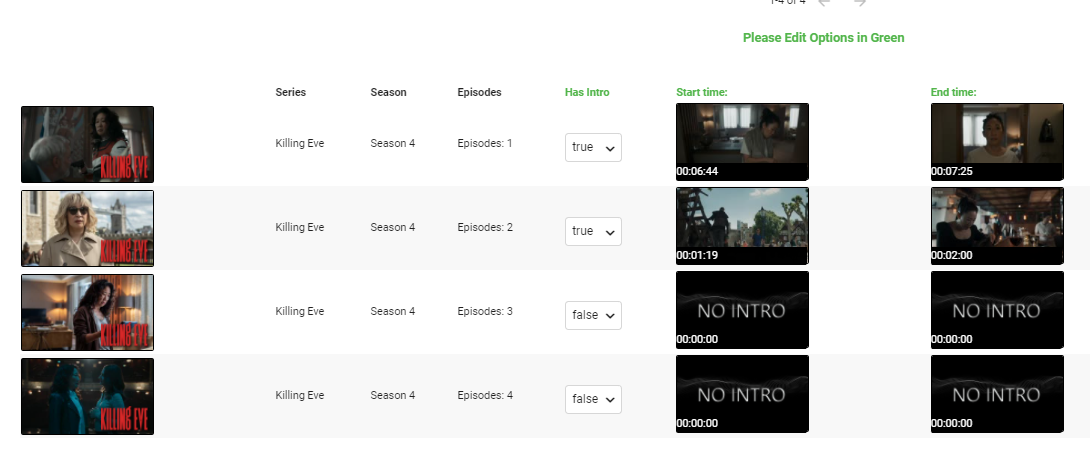Select the Killing Eve Episode 4 poster thumbnail
This screenshot has width=1090, height=455.
(88, 397)
